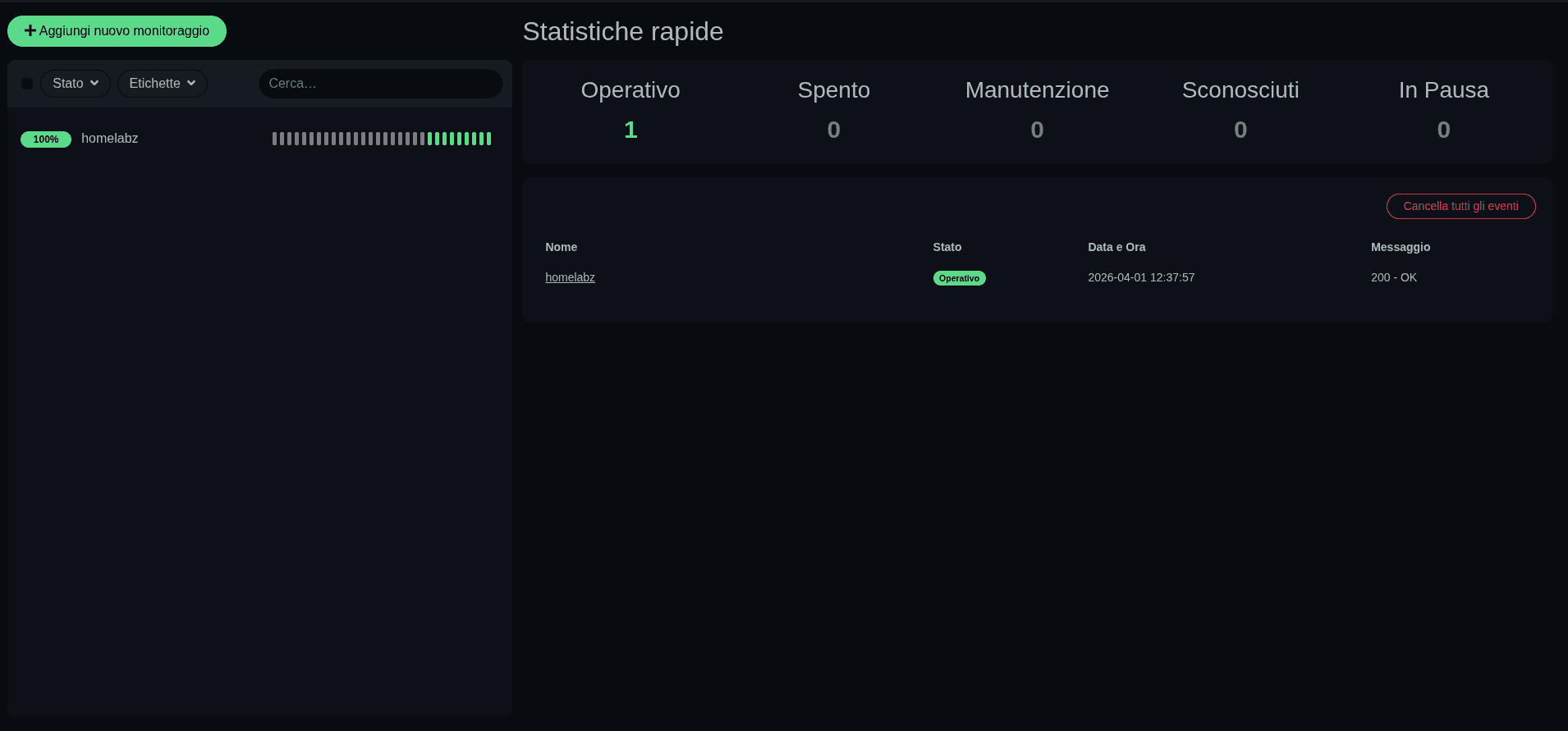Click the 200 - OK message
The image size is (1568, 731).
[x=1394, y=277]
